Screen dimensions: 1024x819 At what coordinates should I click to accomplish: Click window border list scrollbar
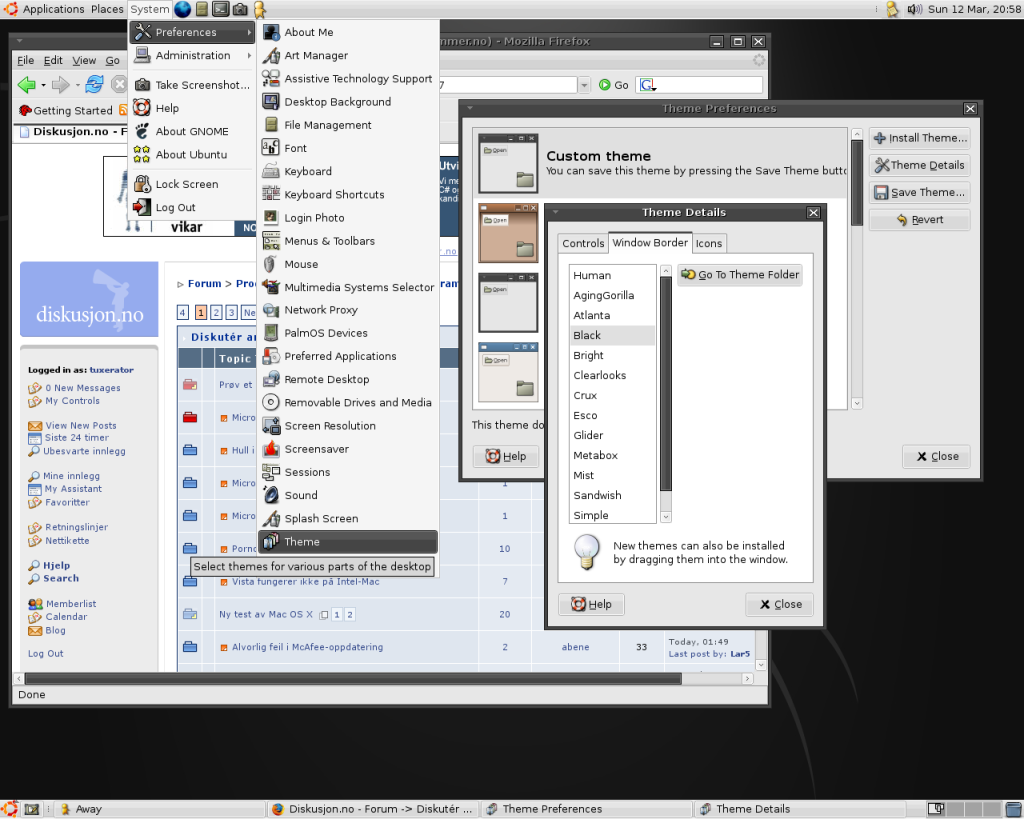coord(665,383)
